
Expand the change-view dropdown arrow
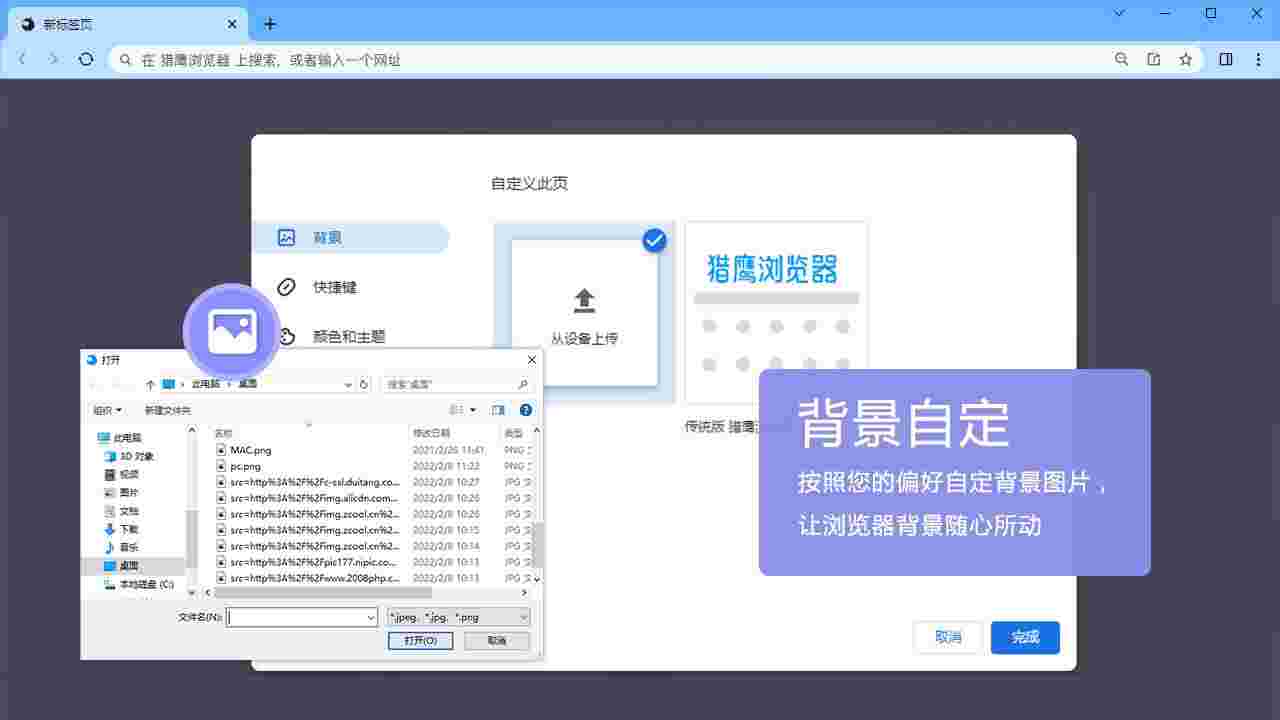[472, 409]
